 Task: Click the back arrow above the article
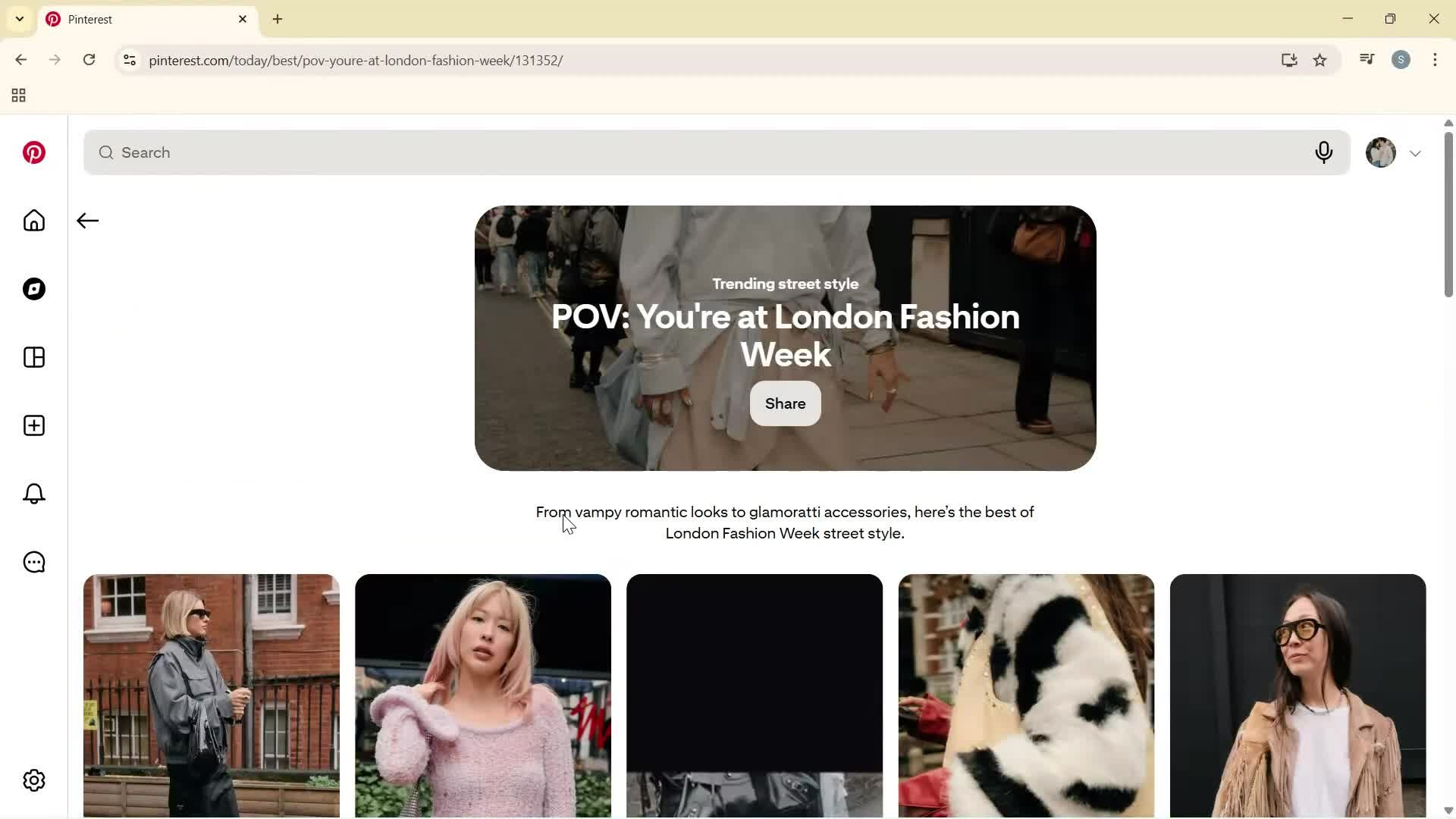[x=86, y=221]
